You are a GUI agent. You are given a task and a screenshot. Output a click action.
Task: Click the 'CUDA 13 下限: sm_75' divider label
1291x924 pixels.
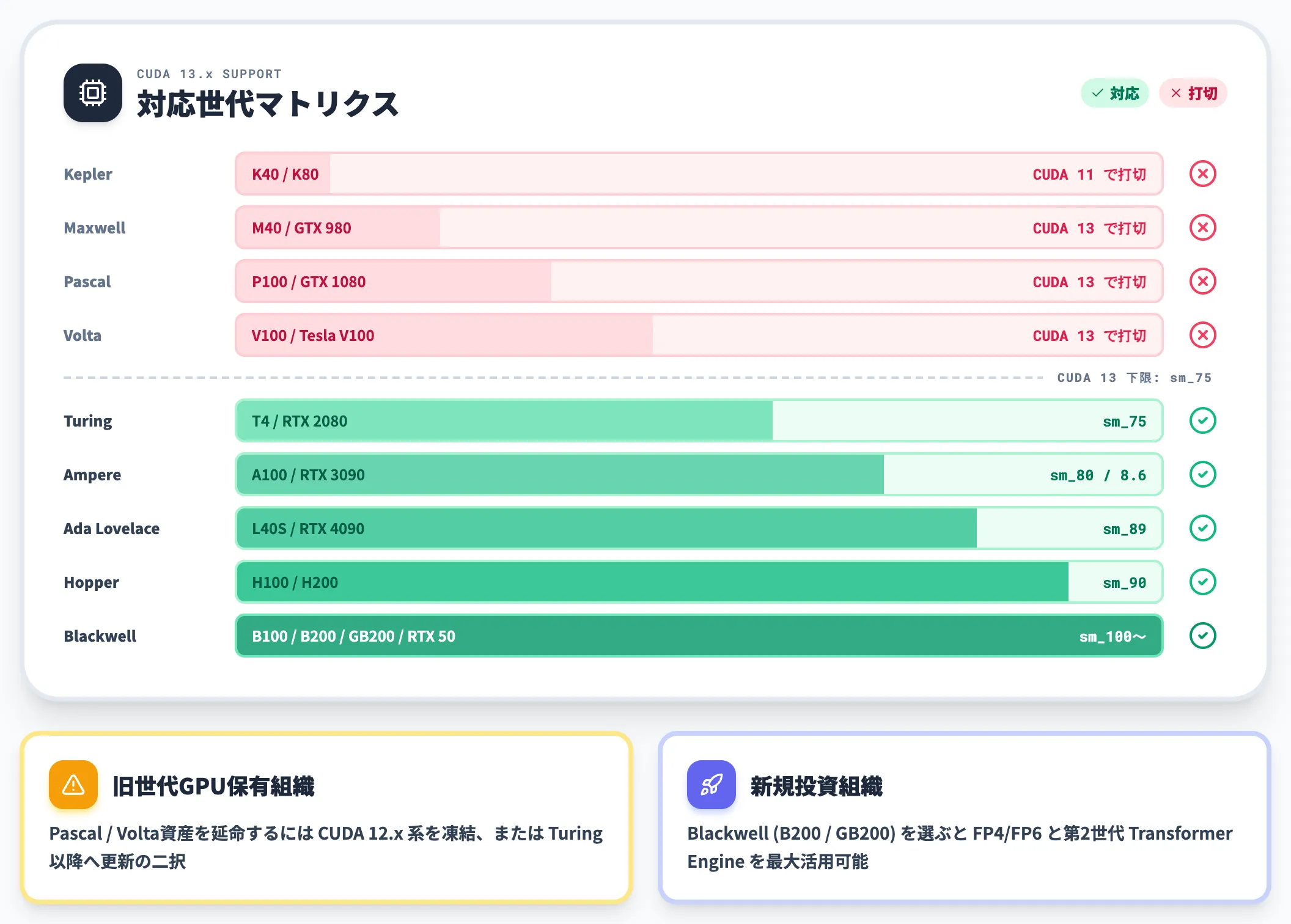1135,378
